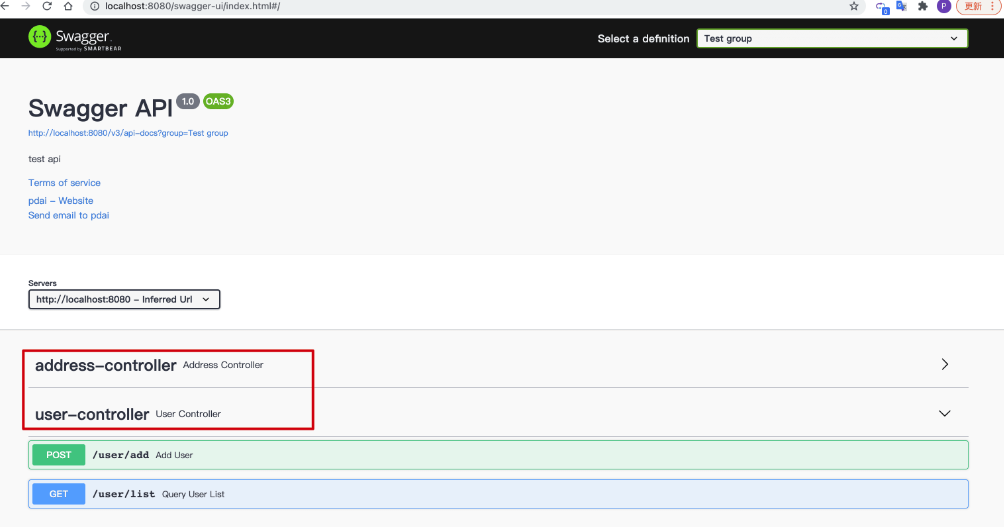Viewport: 1004px width, 527px height.
Task: Click the site info icon in address bar
Action: 94,6
